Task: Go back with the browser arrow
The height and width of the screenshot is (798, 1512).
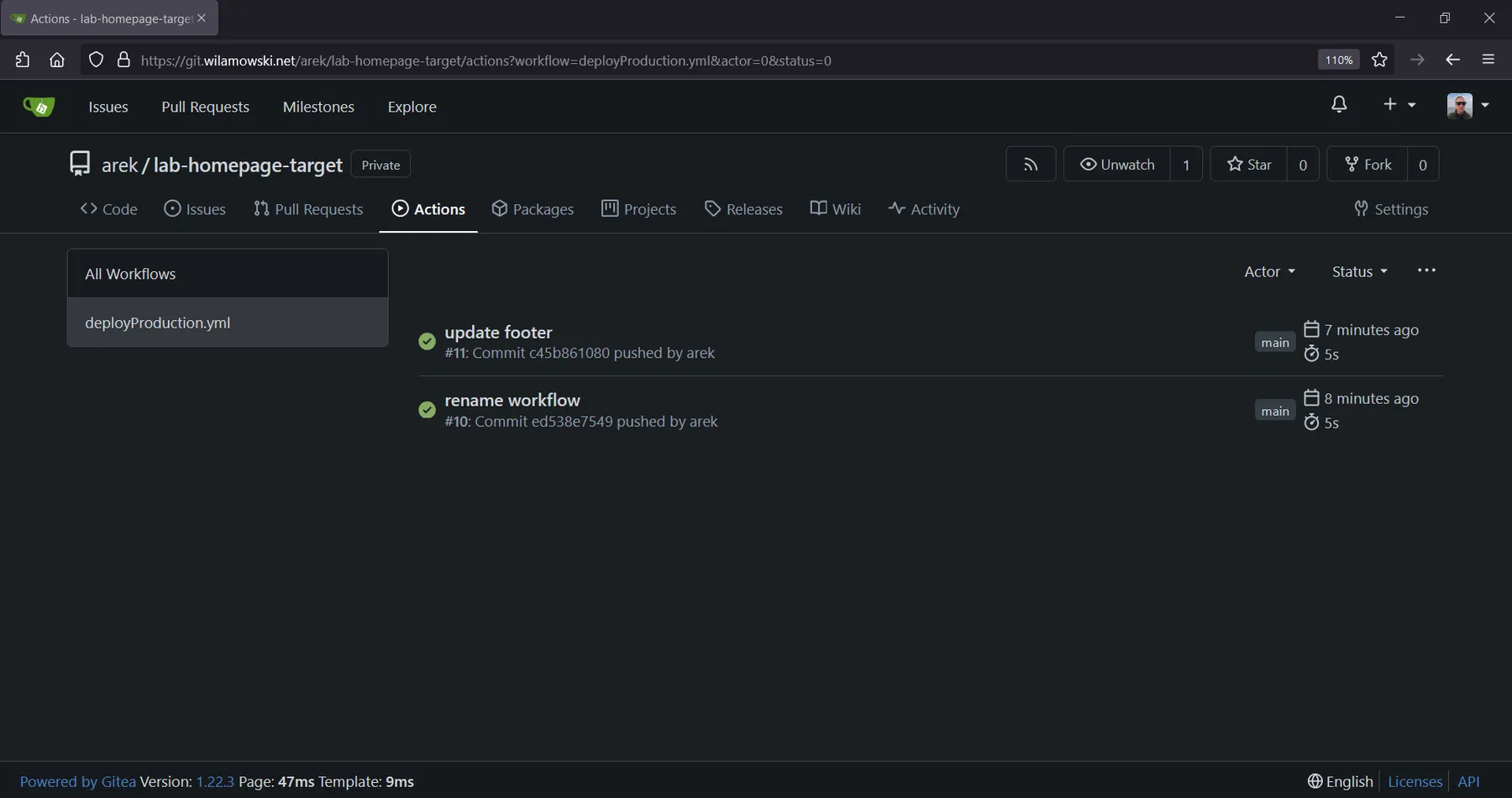Action: pyautogui.click(x=1452, y=60)
